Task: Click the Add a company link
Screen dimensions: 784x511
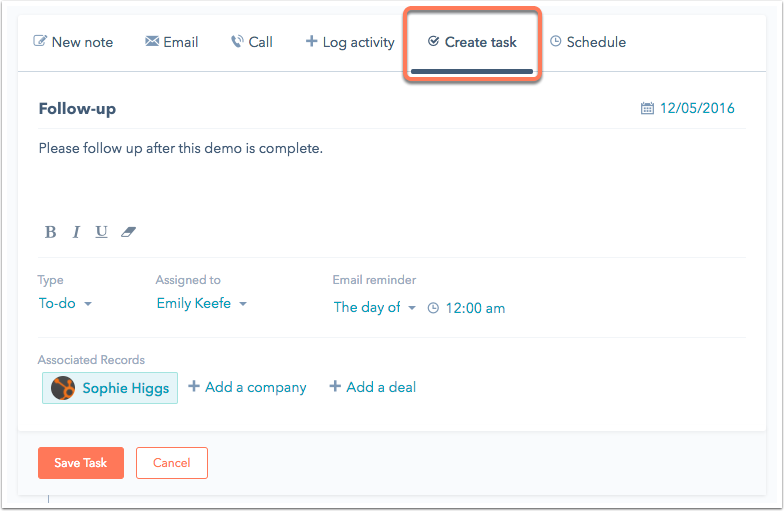Action: point(247,387)
